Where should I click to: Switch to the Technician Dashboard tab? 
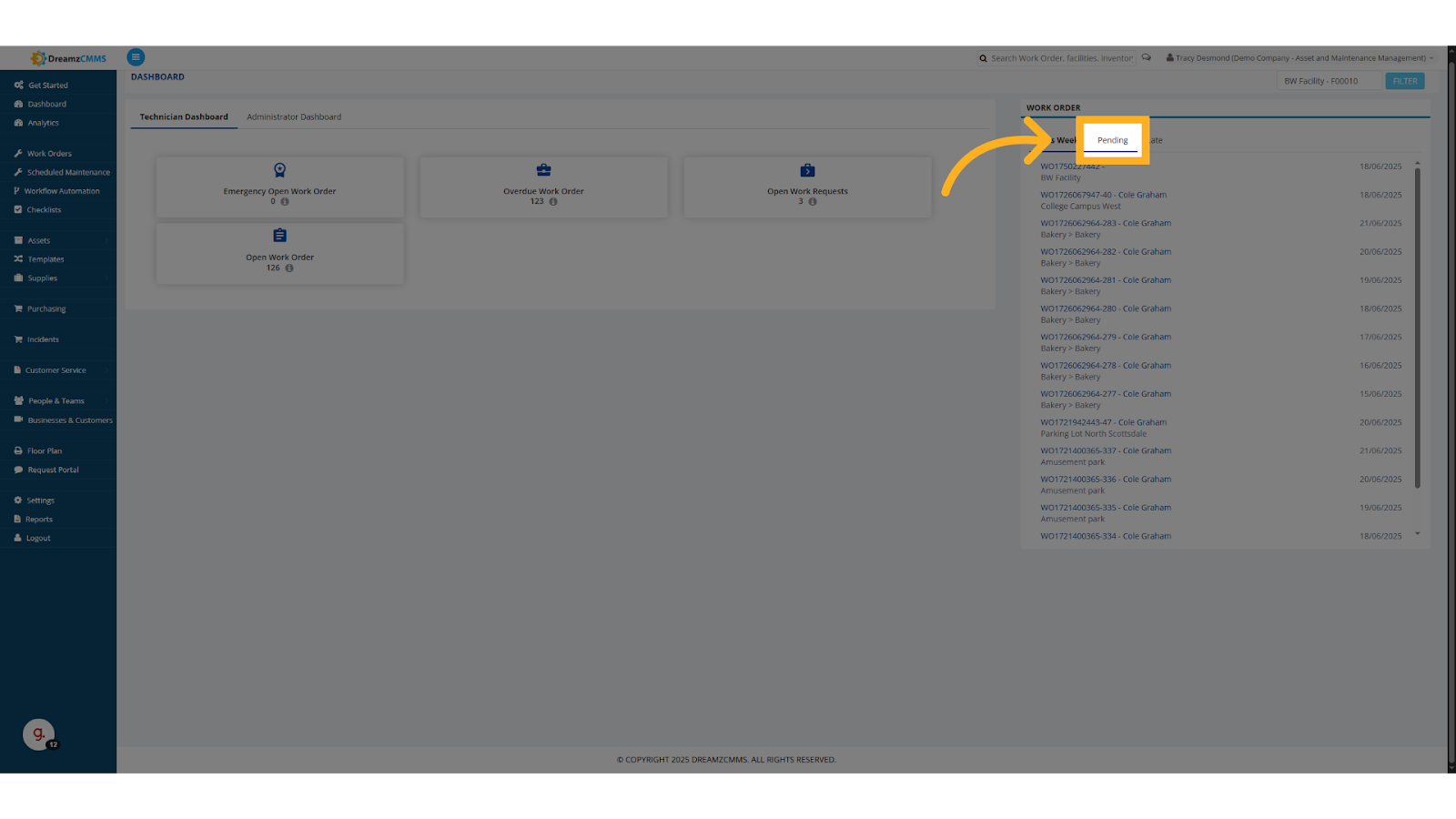click(184, 116)
